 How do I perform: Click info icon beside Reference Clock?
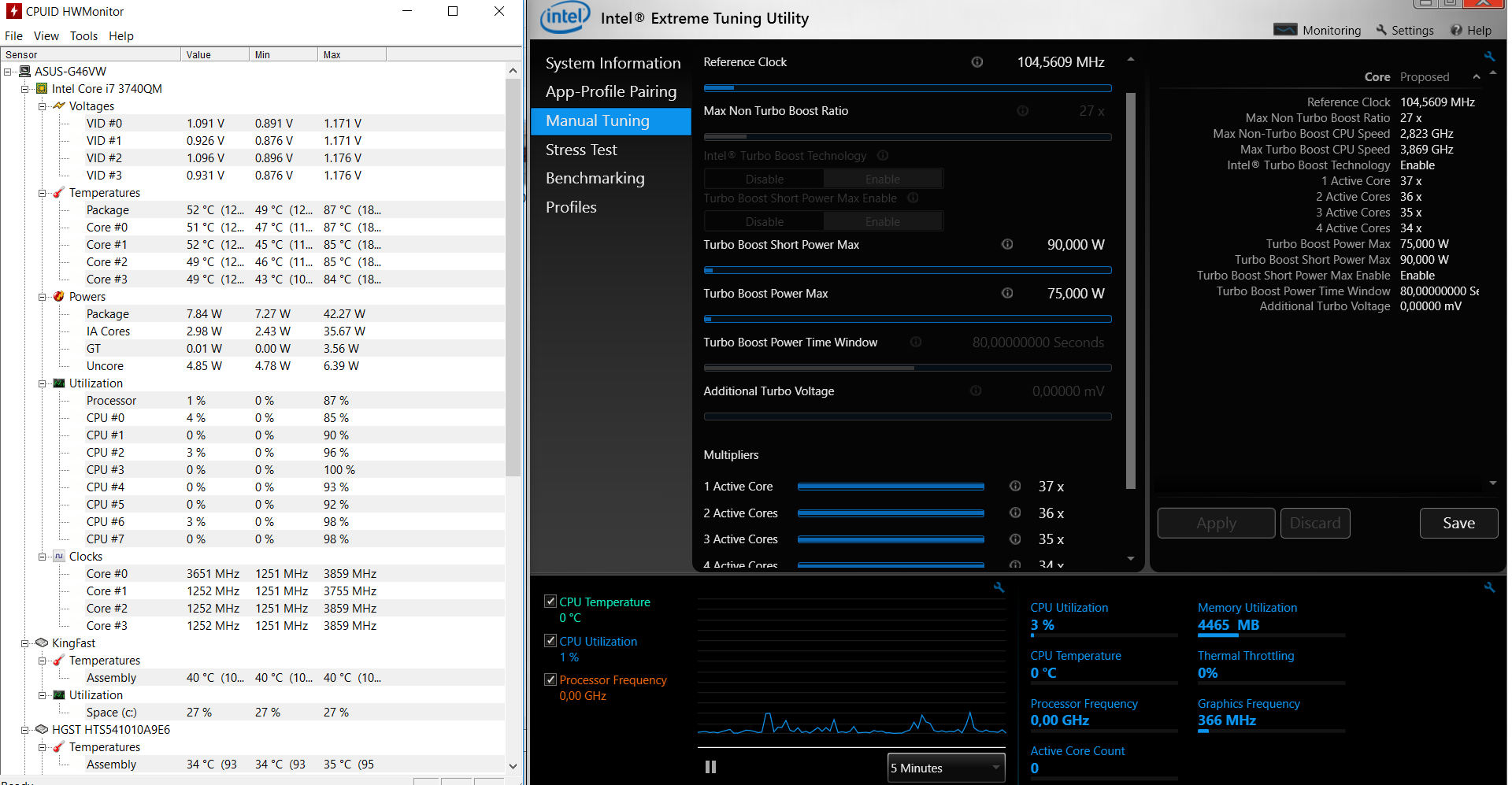coord(976,62)
